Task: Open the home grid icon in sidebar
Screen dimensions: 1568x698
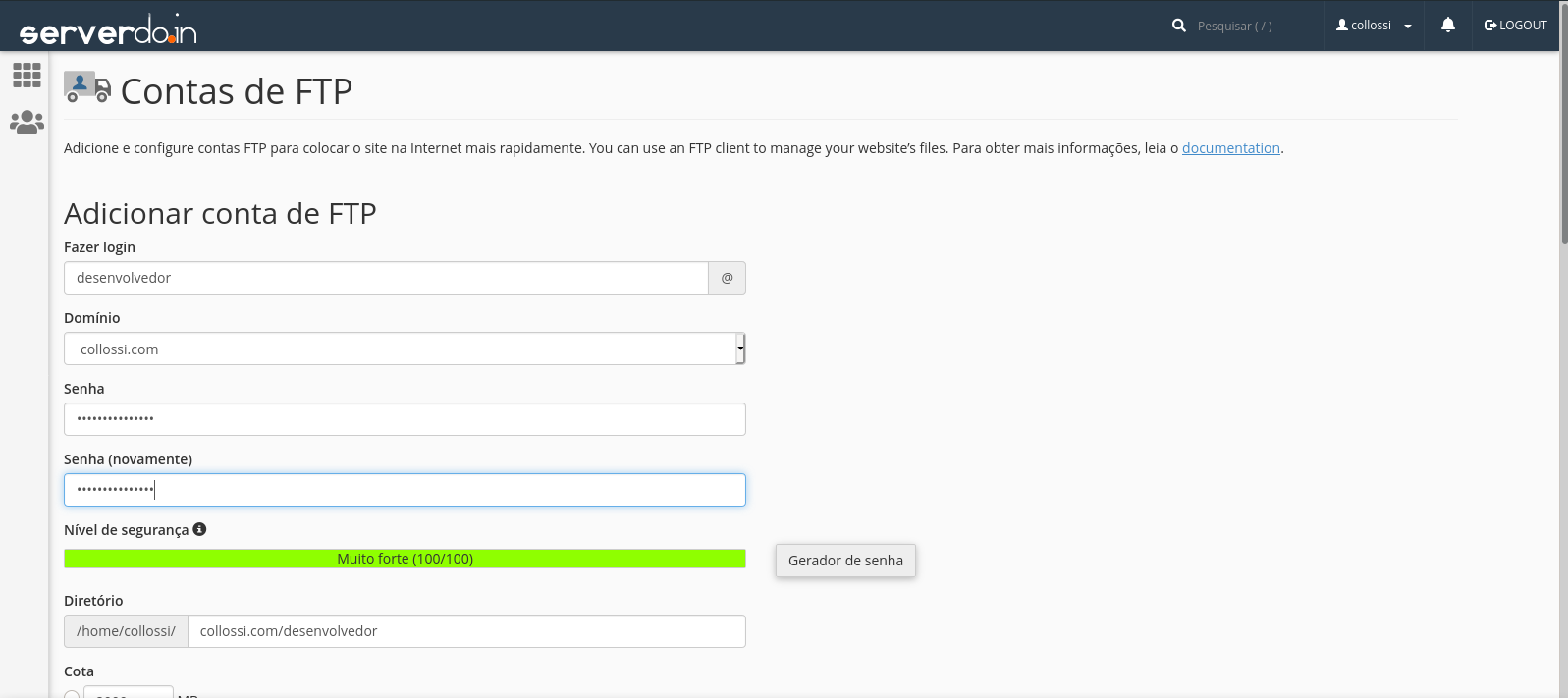Action: coord(27,76)
